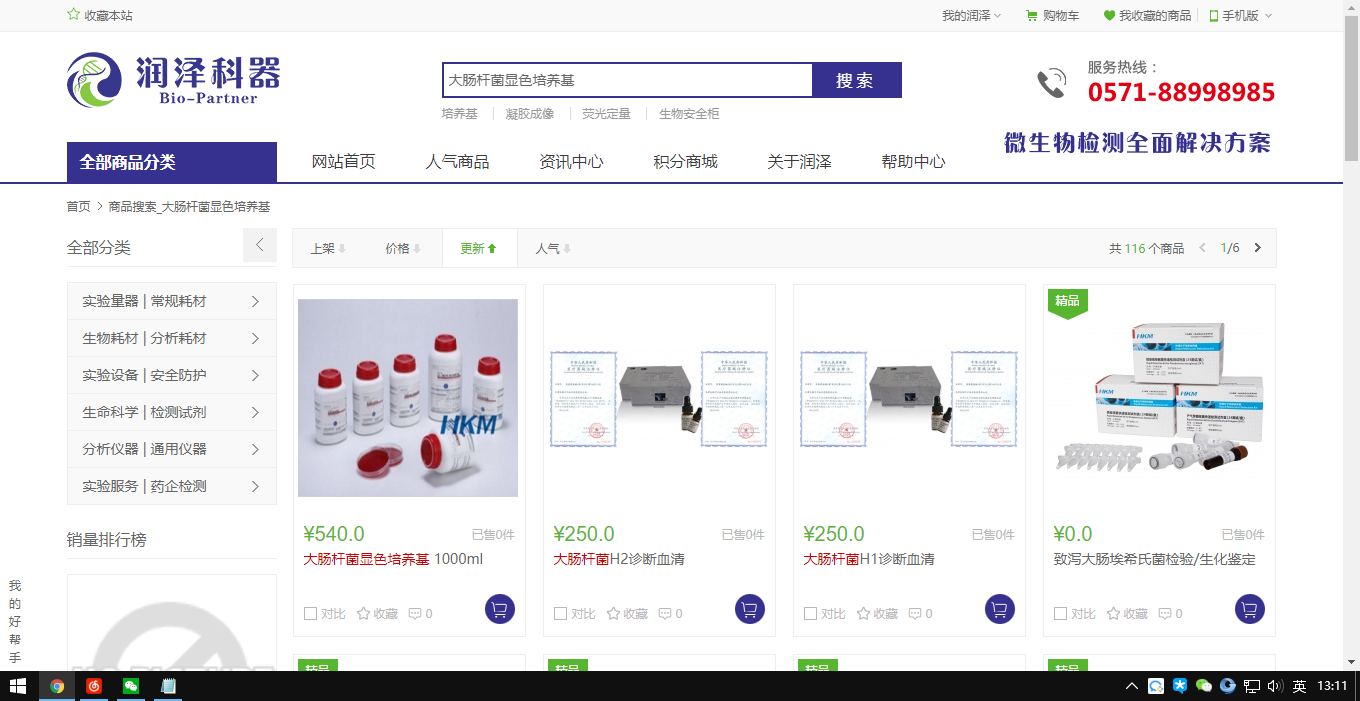Click the page's vertical scrollbar thumb

[1351, 89]
